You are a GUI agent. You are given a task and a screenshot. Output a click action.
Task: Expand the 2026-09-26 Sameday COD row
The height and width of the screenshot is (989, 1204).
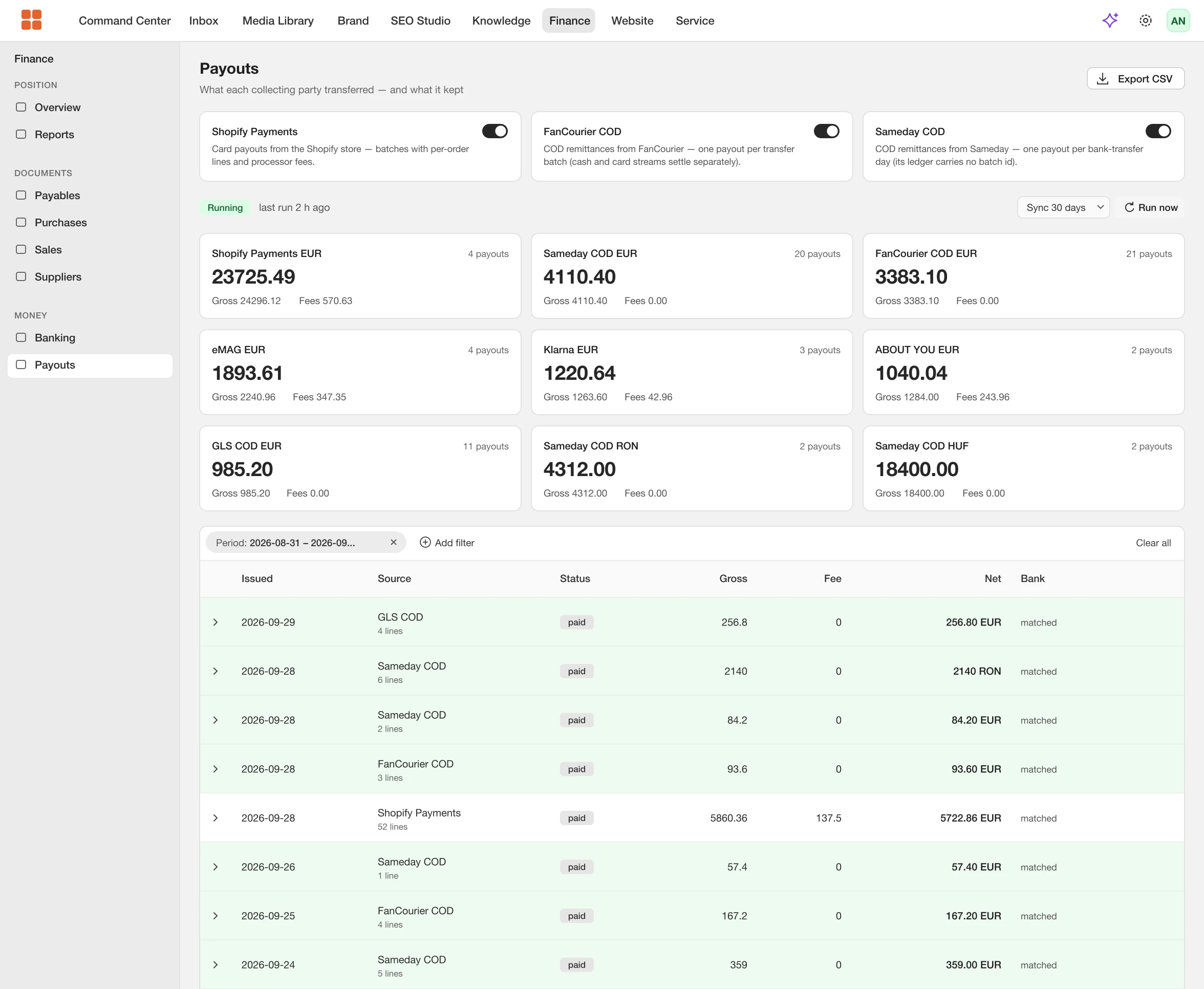pyautogui.click(x=216, y=867)
